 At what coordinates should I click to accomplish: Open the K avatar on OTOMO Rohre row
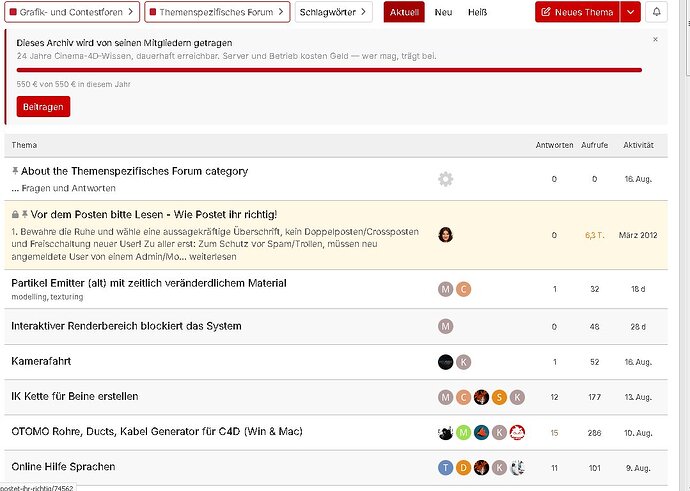[499, 433]
